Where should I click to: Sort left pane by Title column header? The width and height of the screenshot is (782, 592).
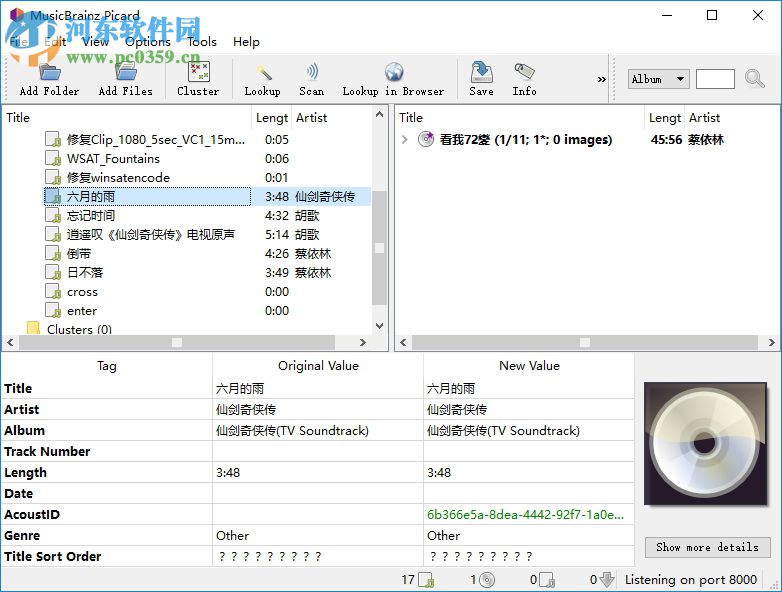pos(127,118)
